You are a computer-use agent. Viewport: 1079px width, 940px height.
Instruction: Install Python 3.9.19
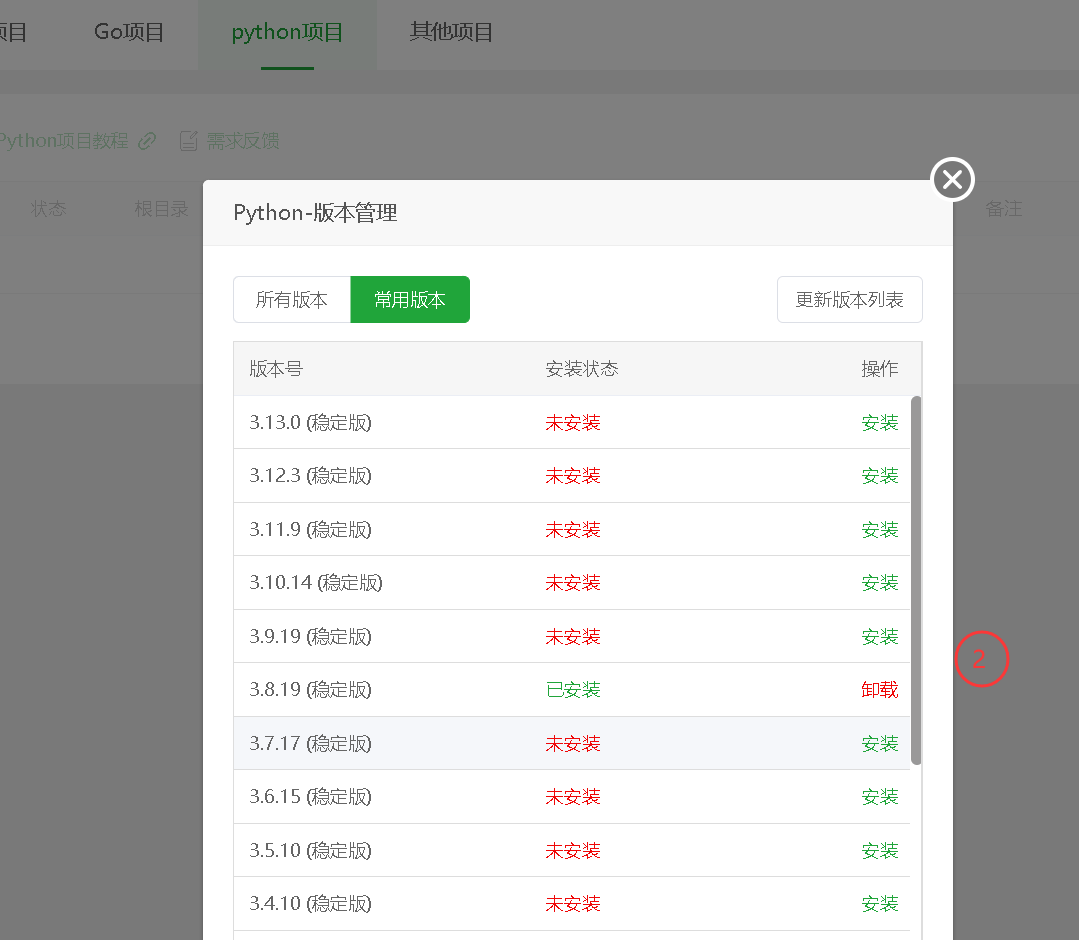[879, 637]
